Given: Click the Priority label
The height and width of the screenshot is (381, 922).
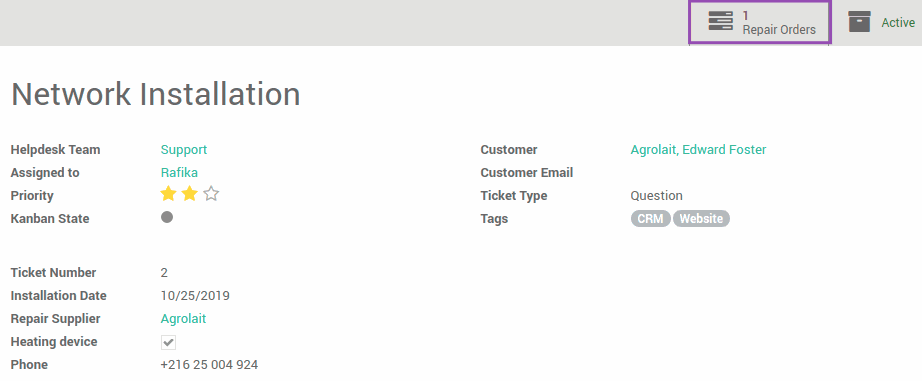Looking at the screenshot, I should coord(32,196).
